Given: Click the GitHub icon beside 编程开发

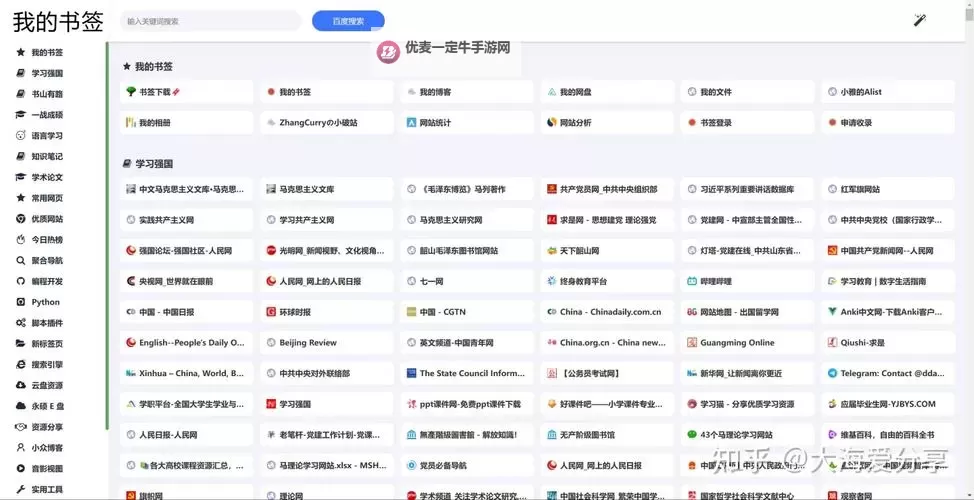Looking at the screenshot, I should point(20,281).
